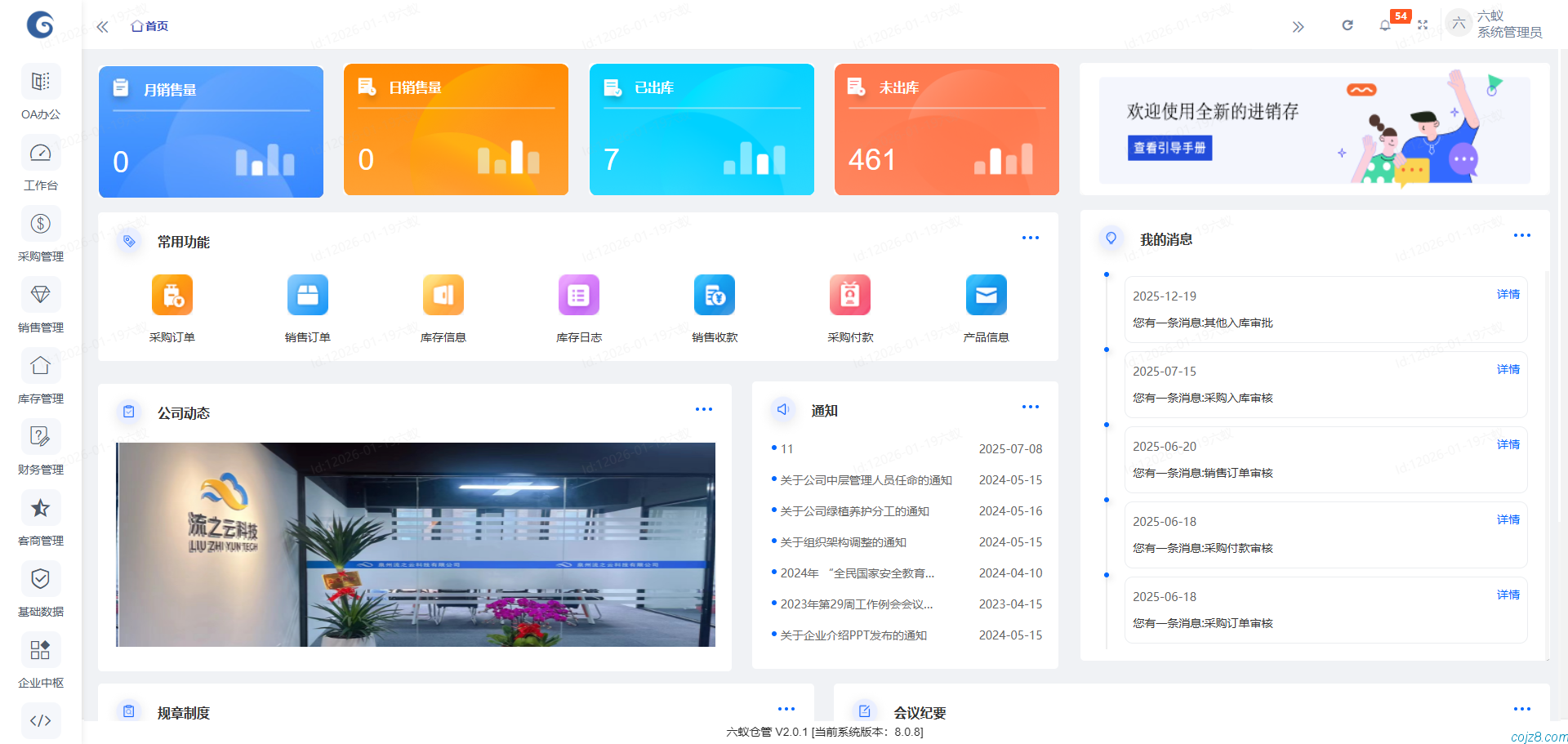Expand the 通知 panel more menu
Screen dimensions: 1568x744
pyautogui.click(x=1030, y=407)
